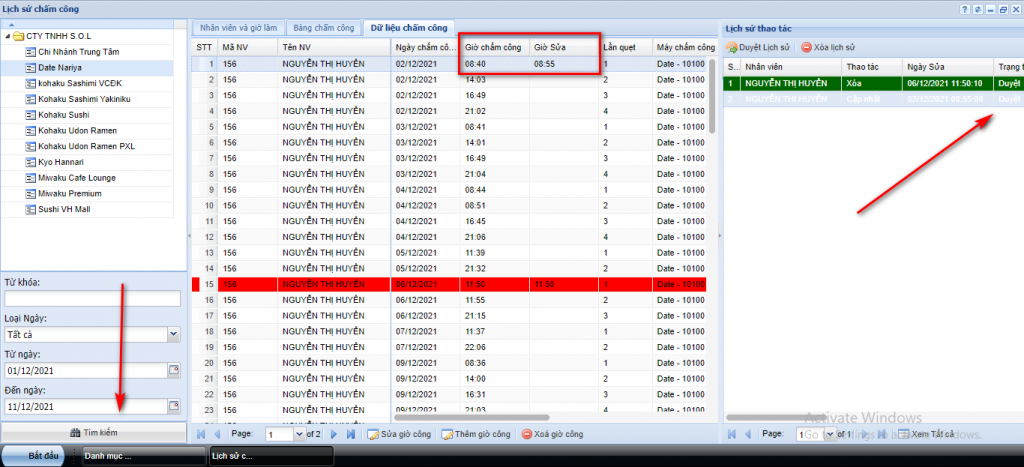Screen dimensions: 1024x467
Task: Go to previous page in history panel pager
Action: coord(748,434)
